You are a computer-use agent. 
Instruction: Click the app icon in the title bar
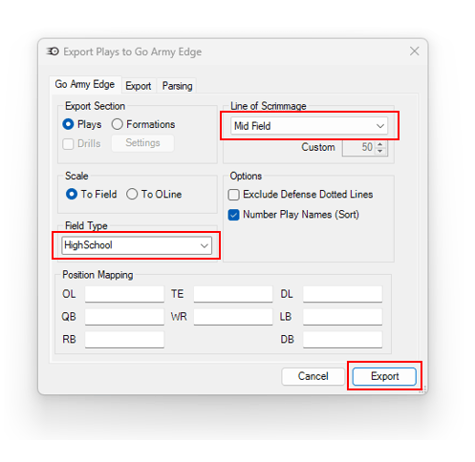(53, 51)
